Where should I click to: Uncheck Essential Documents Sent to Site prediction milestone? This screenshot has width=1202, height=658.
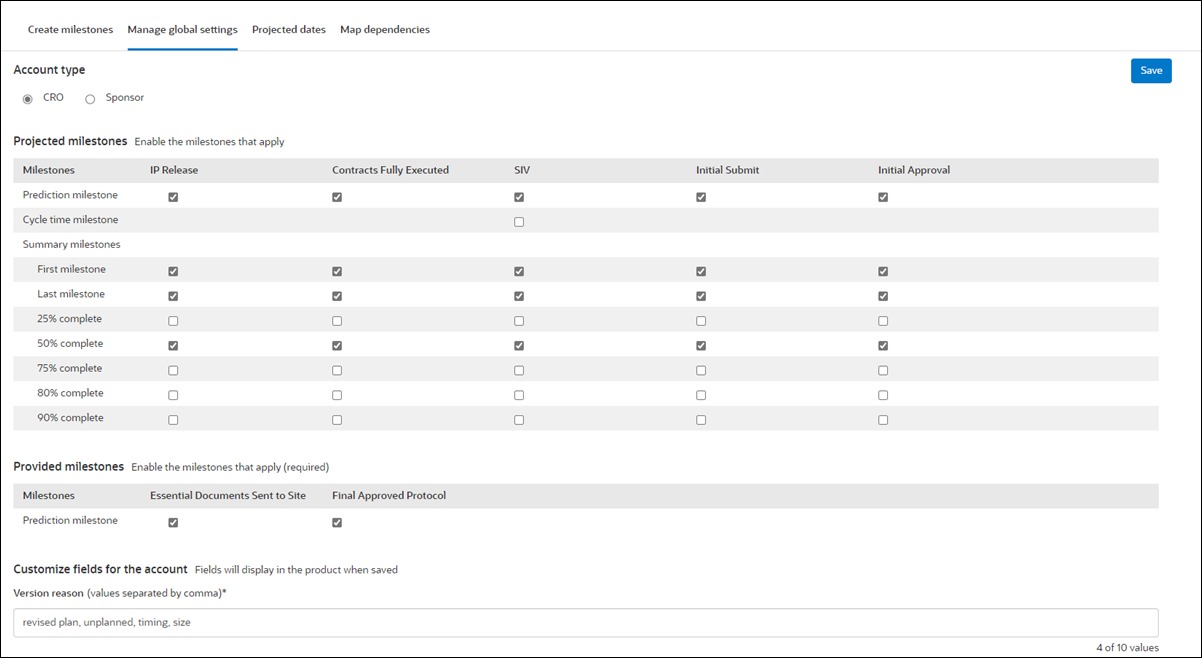tap(172, 521)
